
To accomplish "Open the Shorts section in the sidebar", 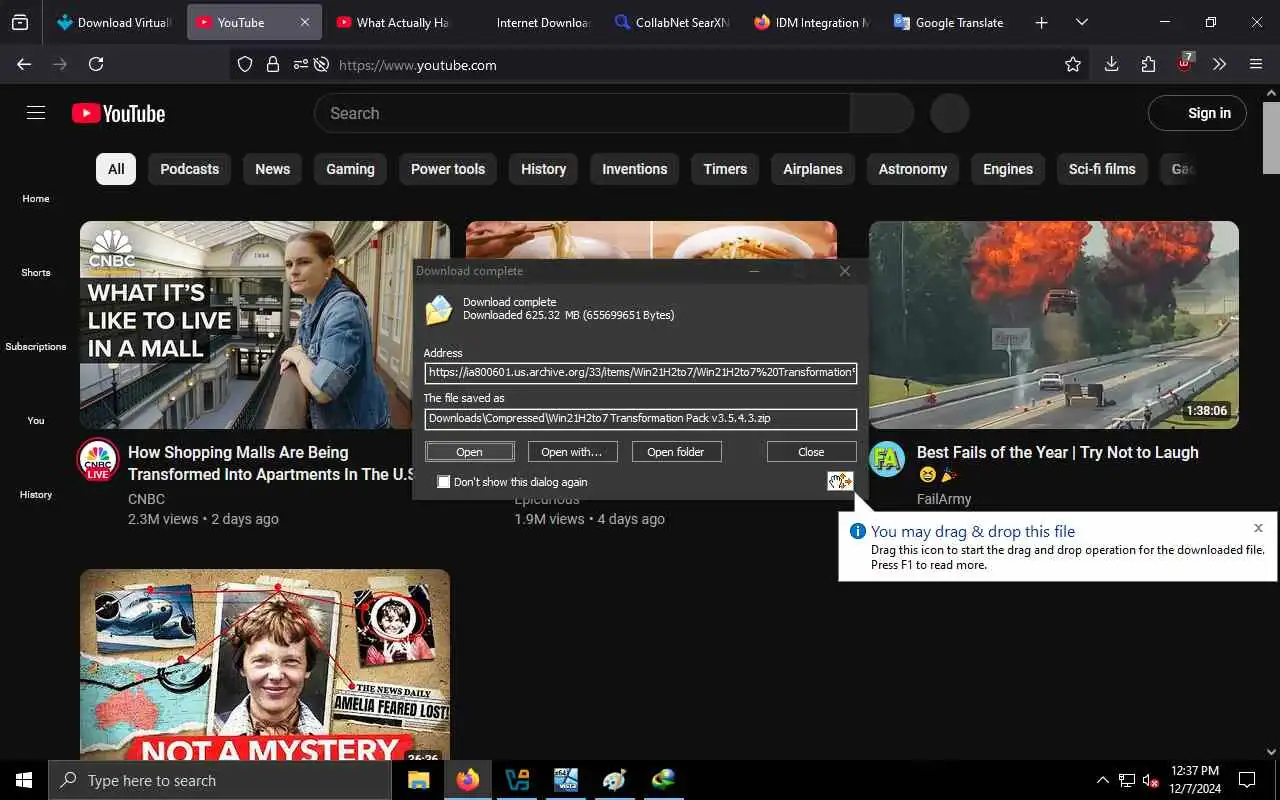I will point(36,272).
